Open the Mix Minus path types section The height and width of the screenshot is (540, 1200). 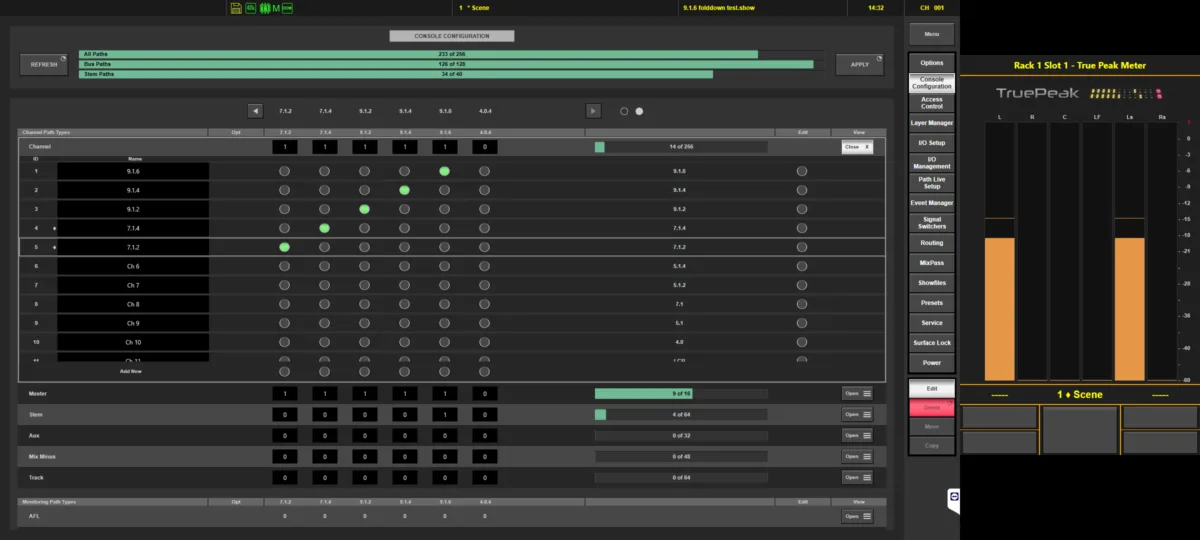pyautogui.click(x=858, y=456)
